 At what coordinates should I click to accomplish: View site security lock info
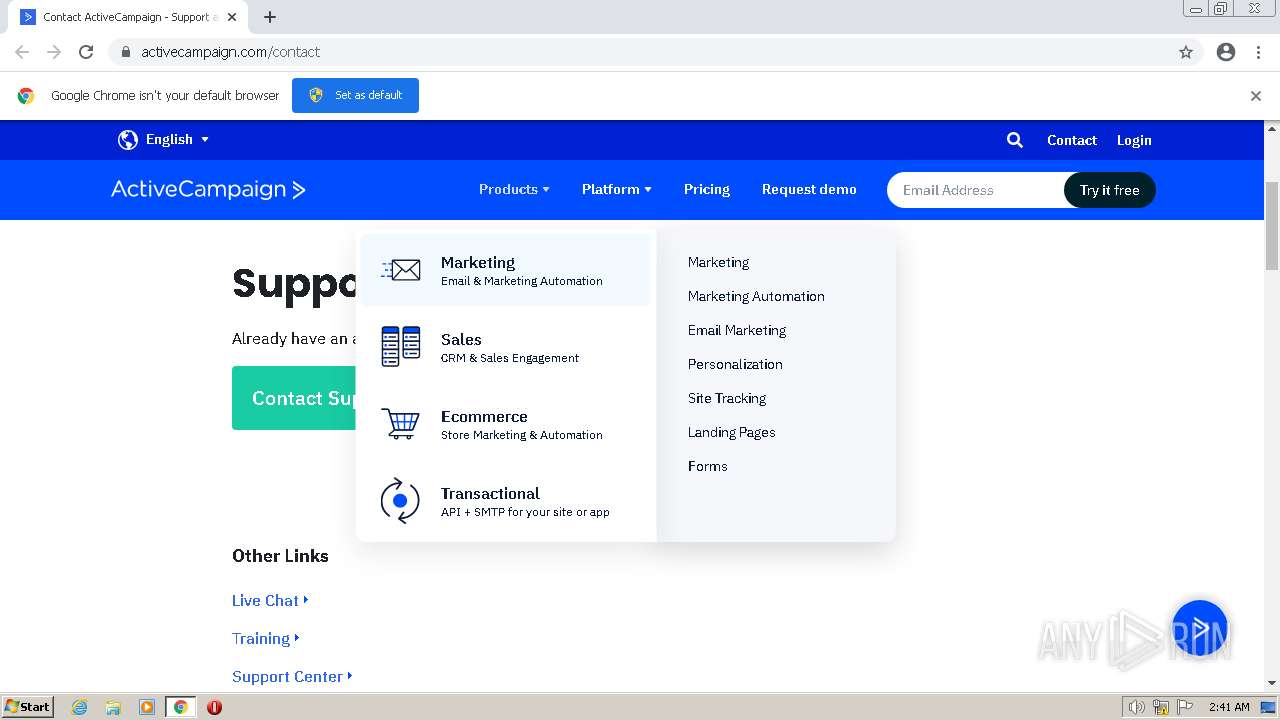click(x=126, y=52)
